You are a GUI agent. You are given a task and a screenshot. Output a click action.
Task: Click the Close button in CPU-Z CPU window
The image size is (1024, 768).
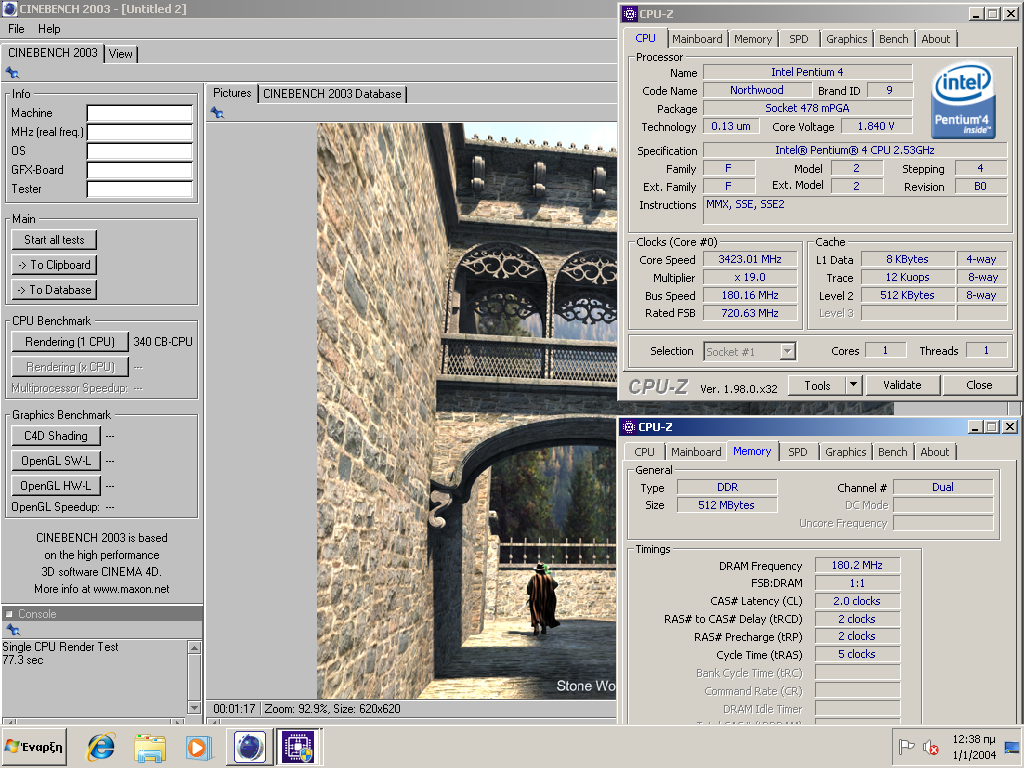coord(979,385)
